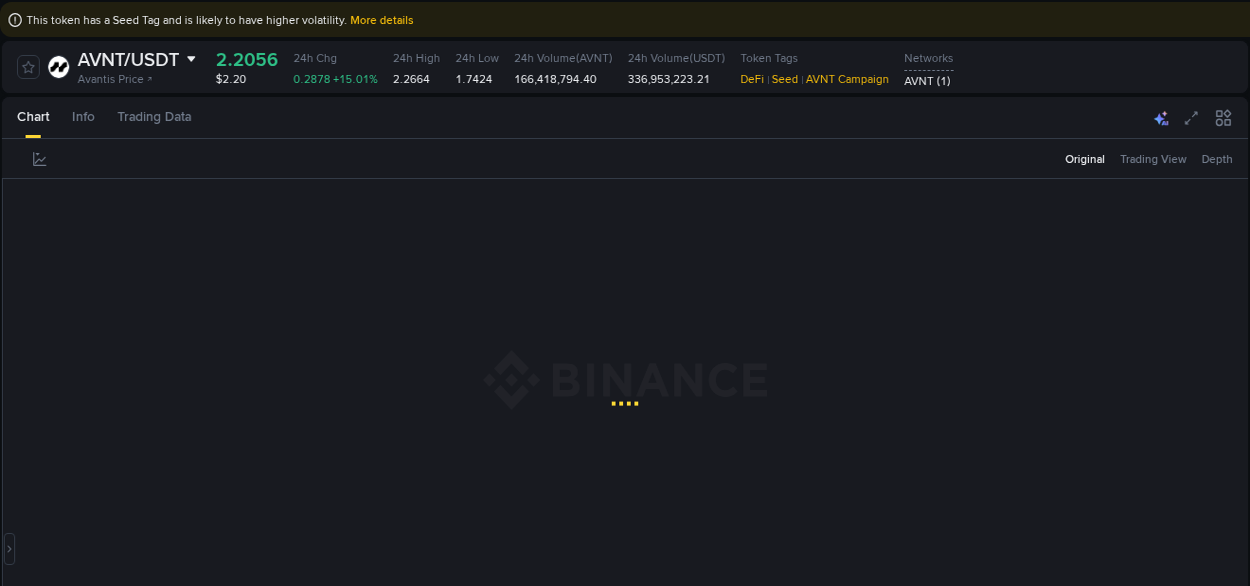Toggle the favorite star for AVNT/USDT
This screenshot has width=1250, height=586.
tap(28, 67)
